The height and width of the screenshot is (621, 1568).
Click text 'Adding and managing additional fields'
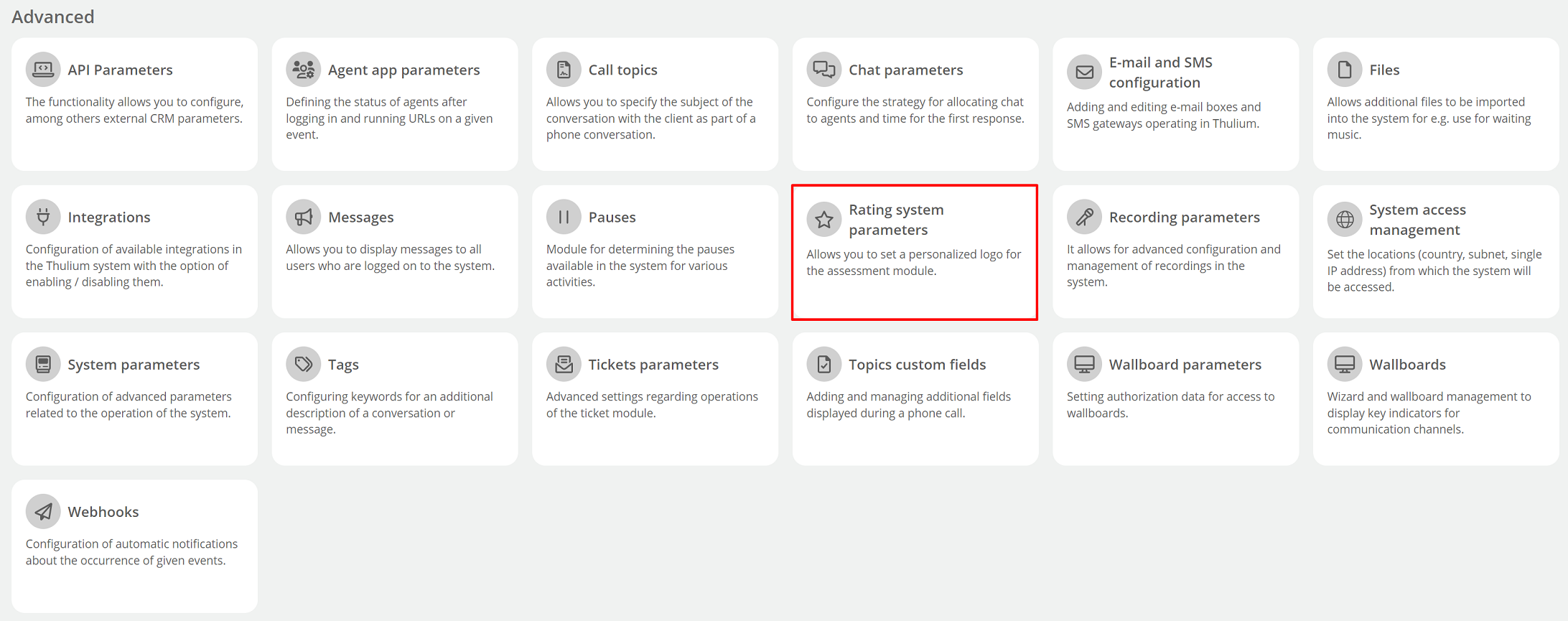coord(908,396)
